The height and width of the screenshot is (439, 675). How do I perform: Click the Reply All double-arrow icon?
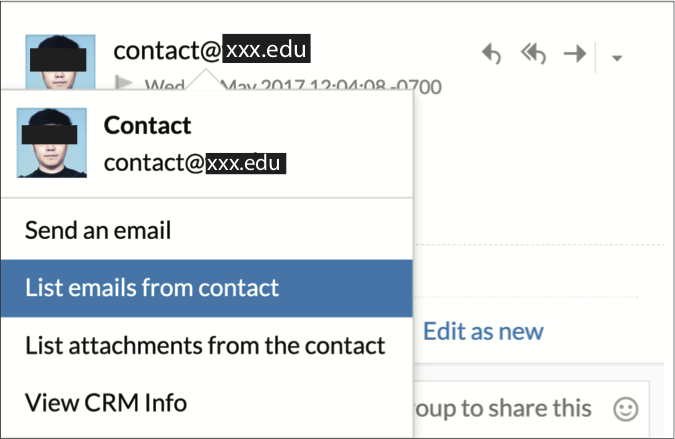(533, 54)
